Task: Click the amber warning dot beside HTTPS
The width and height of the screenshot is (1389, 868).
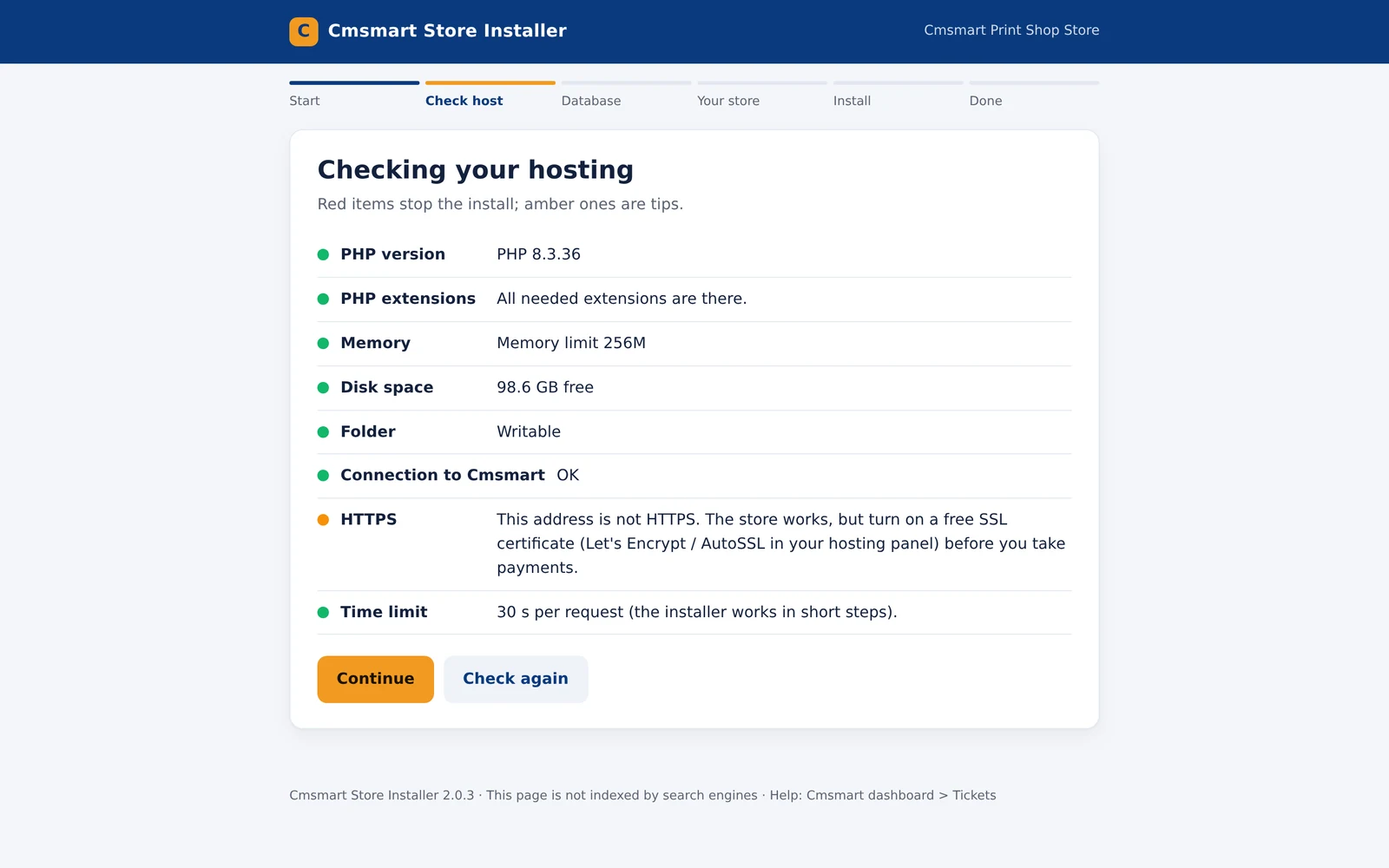Action: point(323,519)
